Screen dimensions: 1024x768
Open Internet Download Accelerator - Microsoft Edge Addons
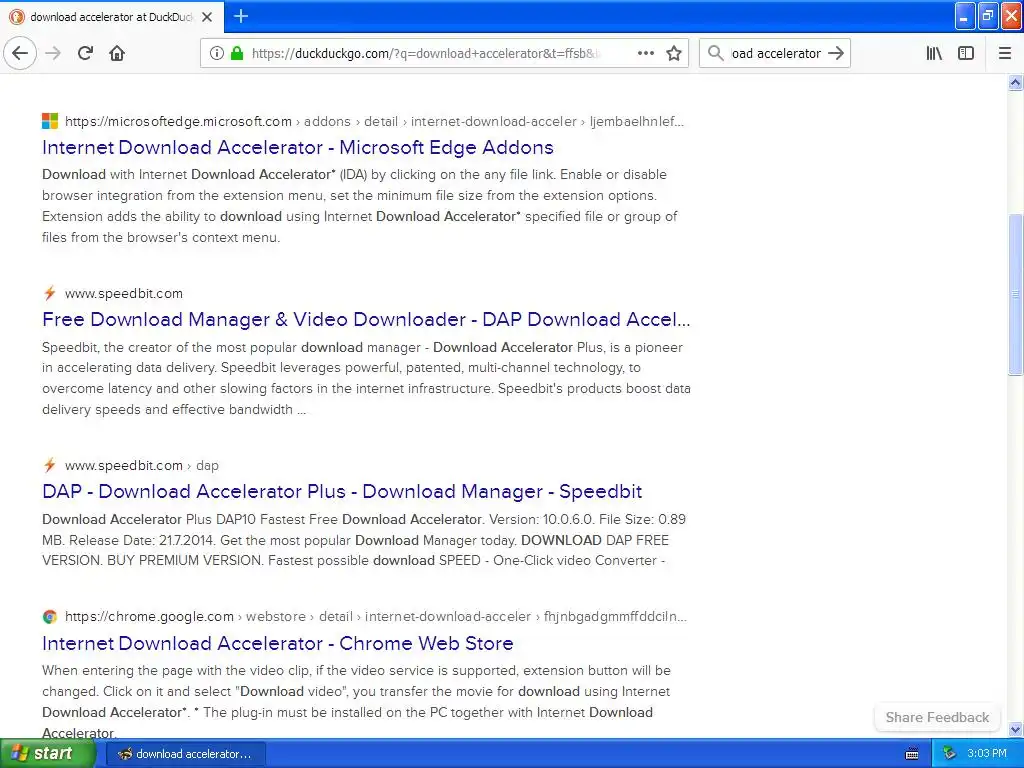[298, 148]
